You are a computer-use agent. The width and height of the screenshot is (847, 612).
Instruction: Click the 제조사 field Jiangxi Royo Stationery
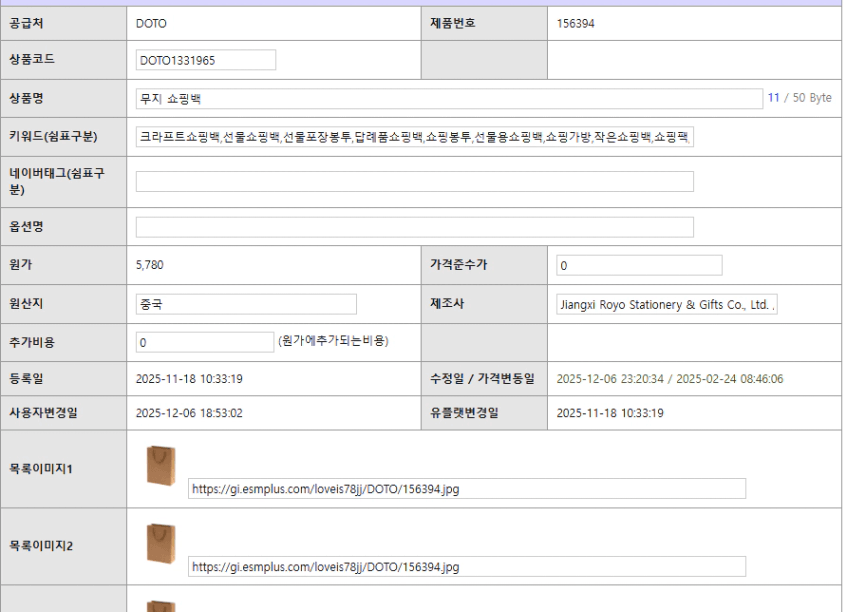(x=667, y=304)
